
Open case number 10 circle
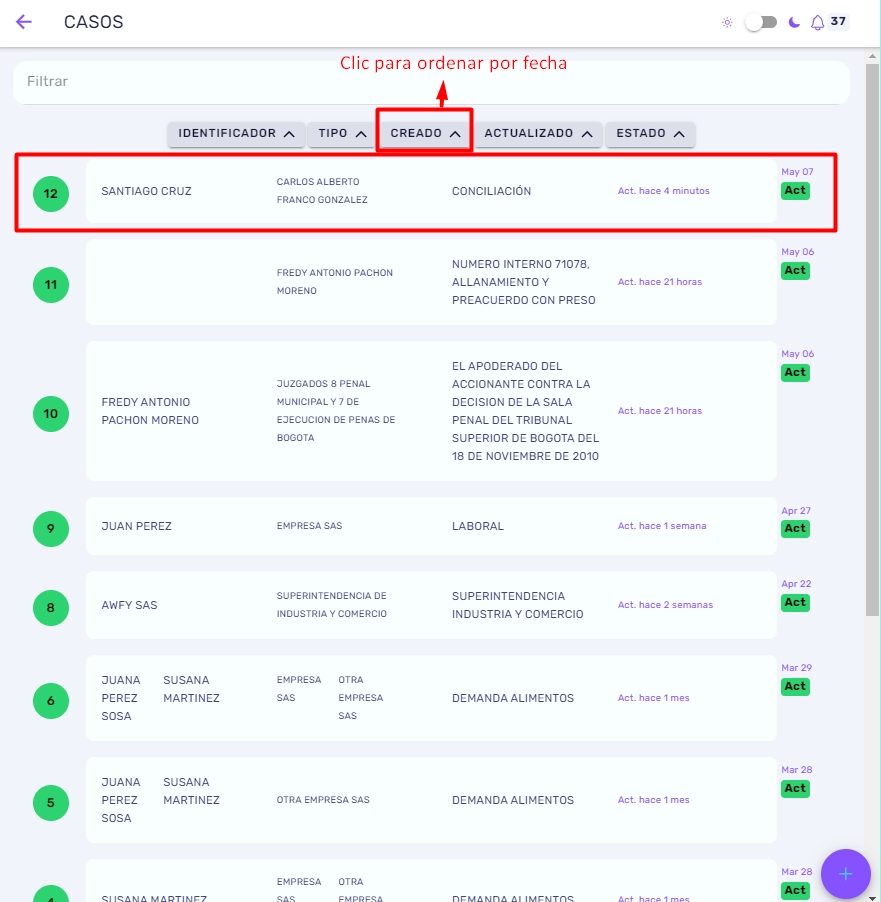point(51,414)
